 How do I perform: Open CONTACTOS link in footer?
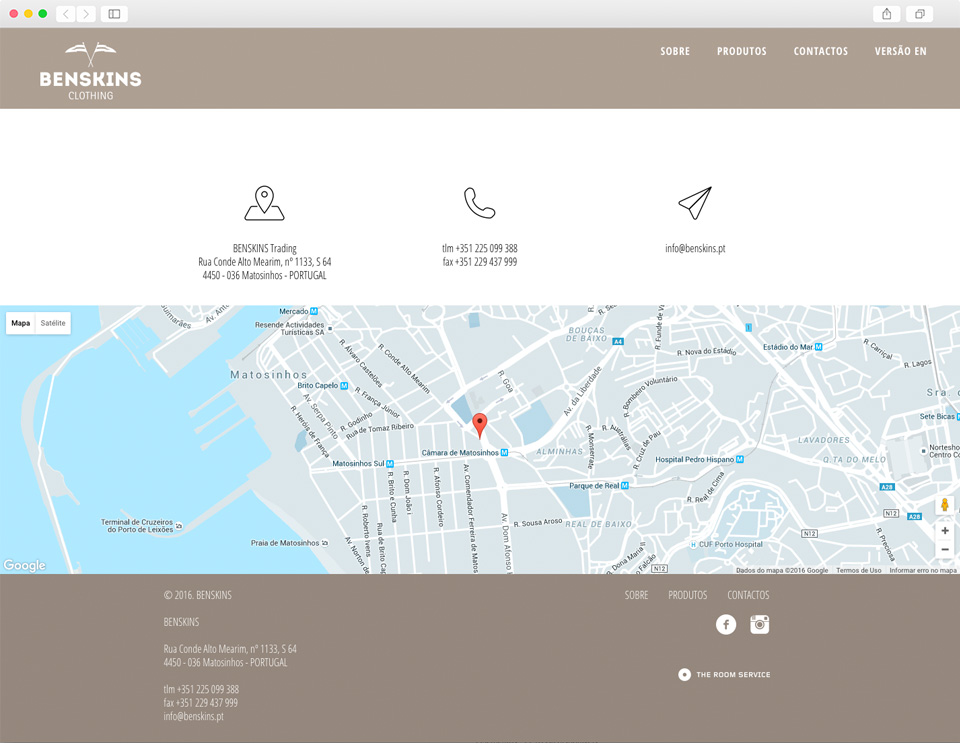[748, 595]
